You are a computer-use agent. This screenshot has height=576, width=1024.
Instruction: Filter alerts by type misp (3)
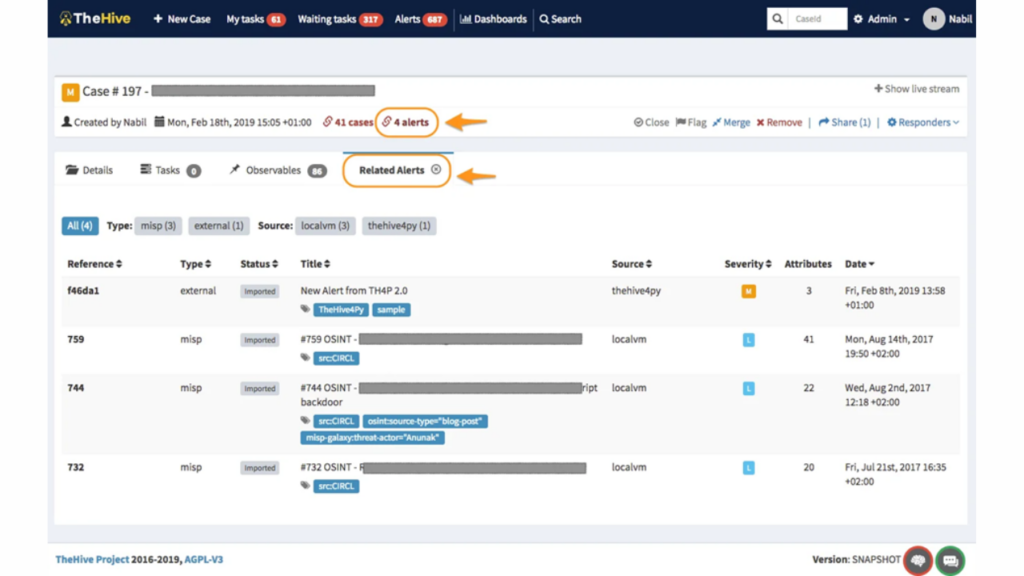click(158, 225)
